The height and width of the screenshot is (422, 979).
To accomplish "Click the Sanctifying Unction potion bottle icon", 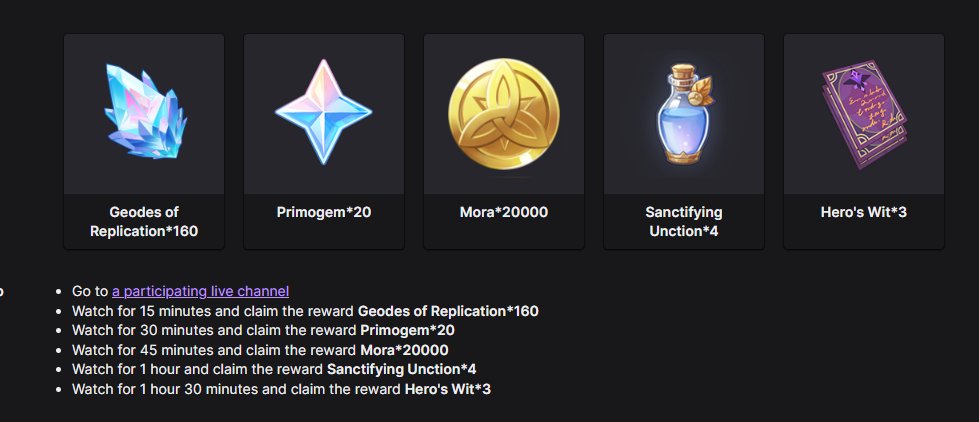I will 683,113.
